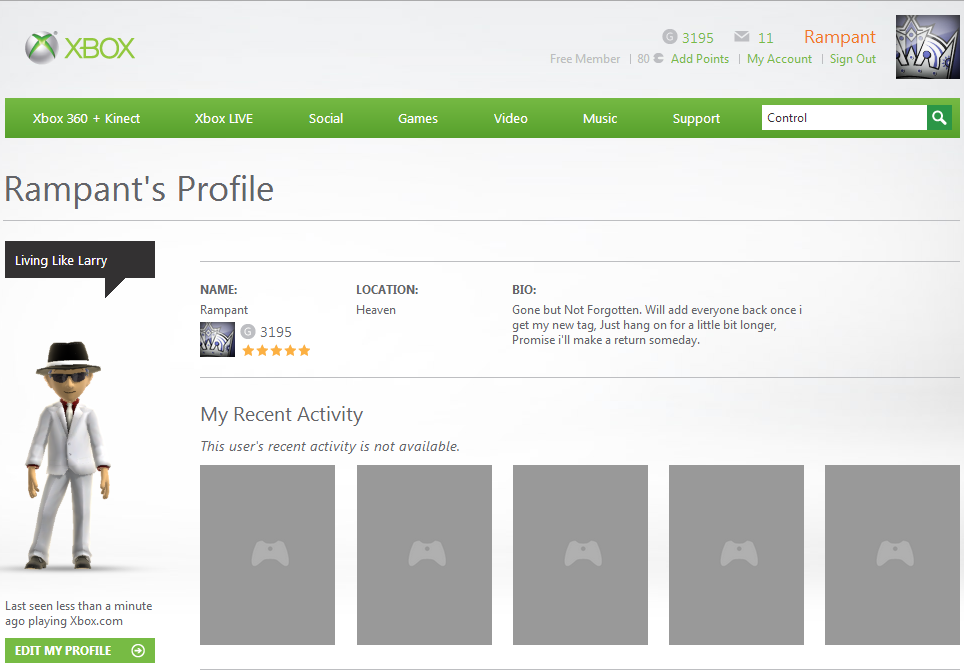Open the Xbox 360 + Kinect menu
This screenshot has height=672, width=964.
pos(86,118)
